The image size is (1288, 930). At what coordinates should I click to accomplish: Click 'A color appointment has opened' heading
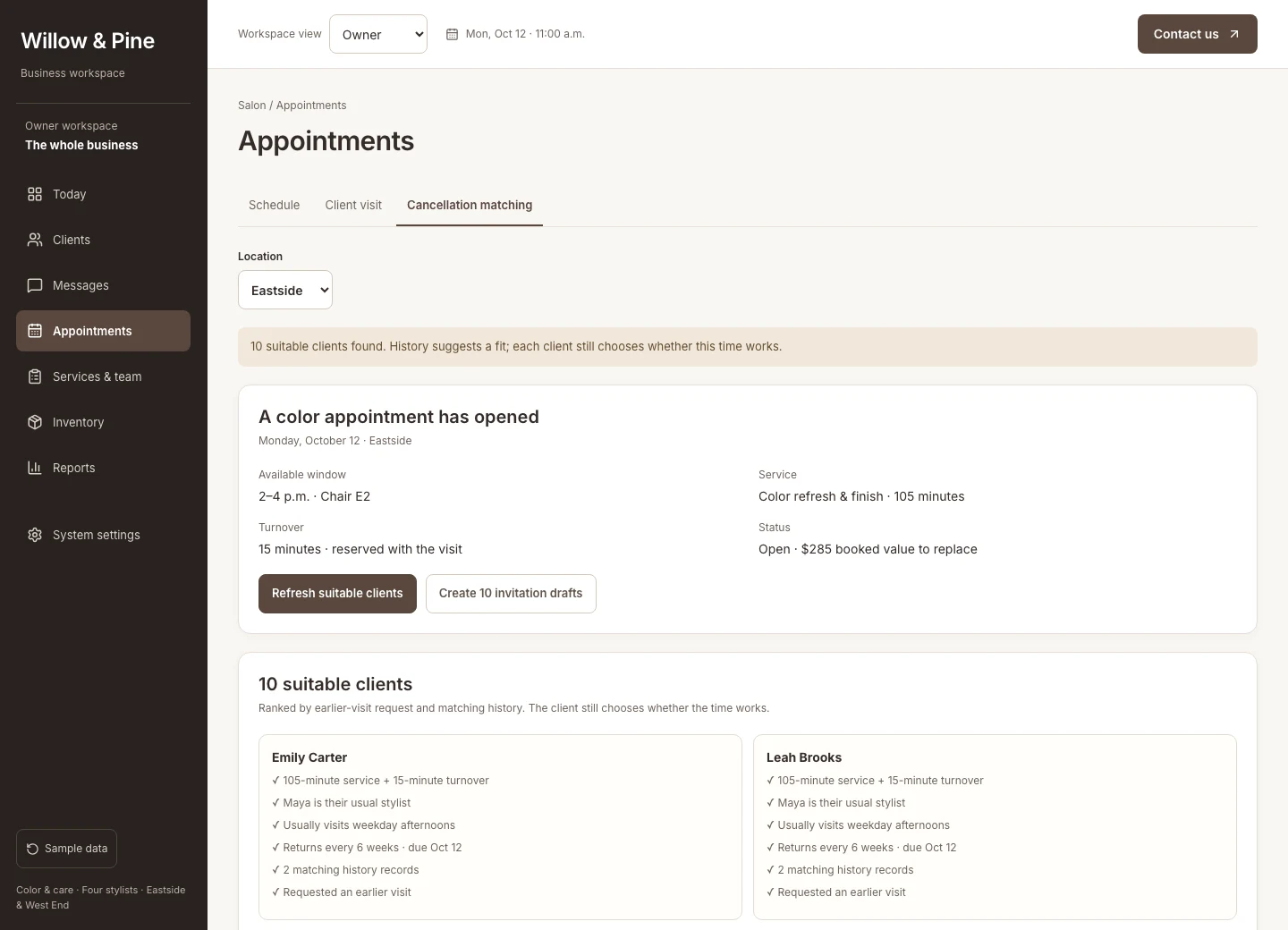click(x=399, y=417)
